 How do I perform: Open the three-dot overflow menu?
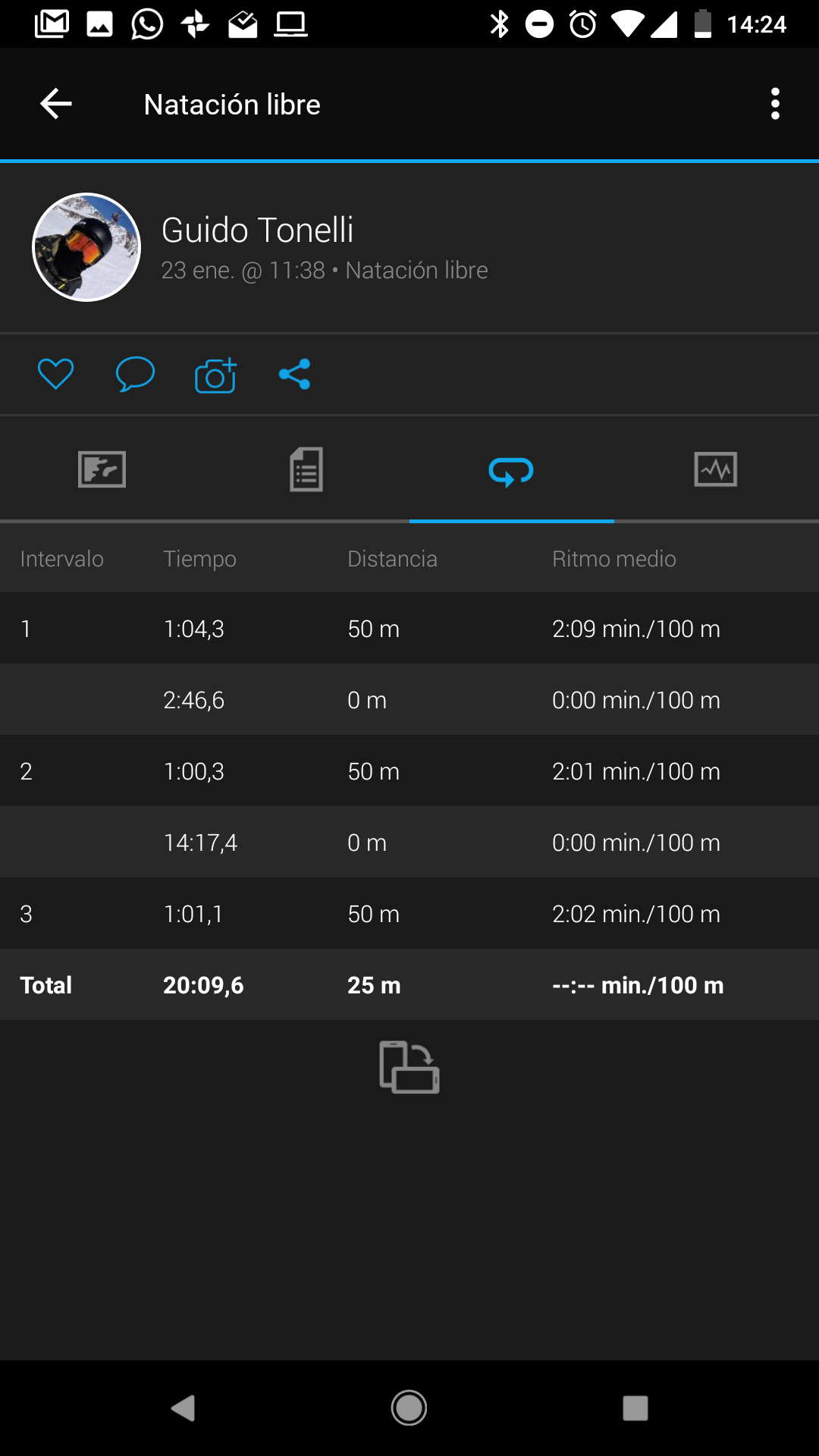point(775,104)
